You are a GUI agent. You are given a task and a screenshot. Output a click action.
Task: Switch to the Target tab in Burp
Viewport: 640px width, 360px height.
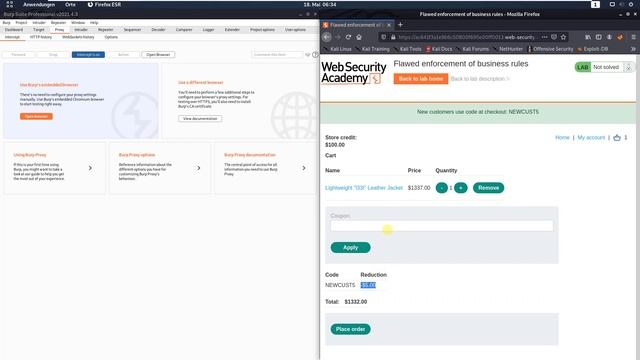[x=39, y=30]
